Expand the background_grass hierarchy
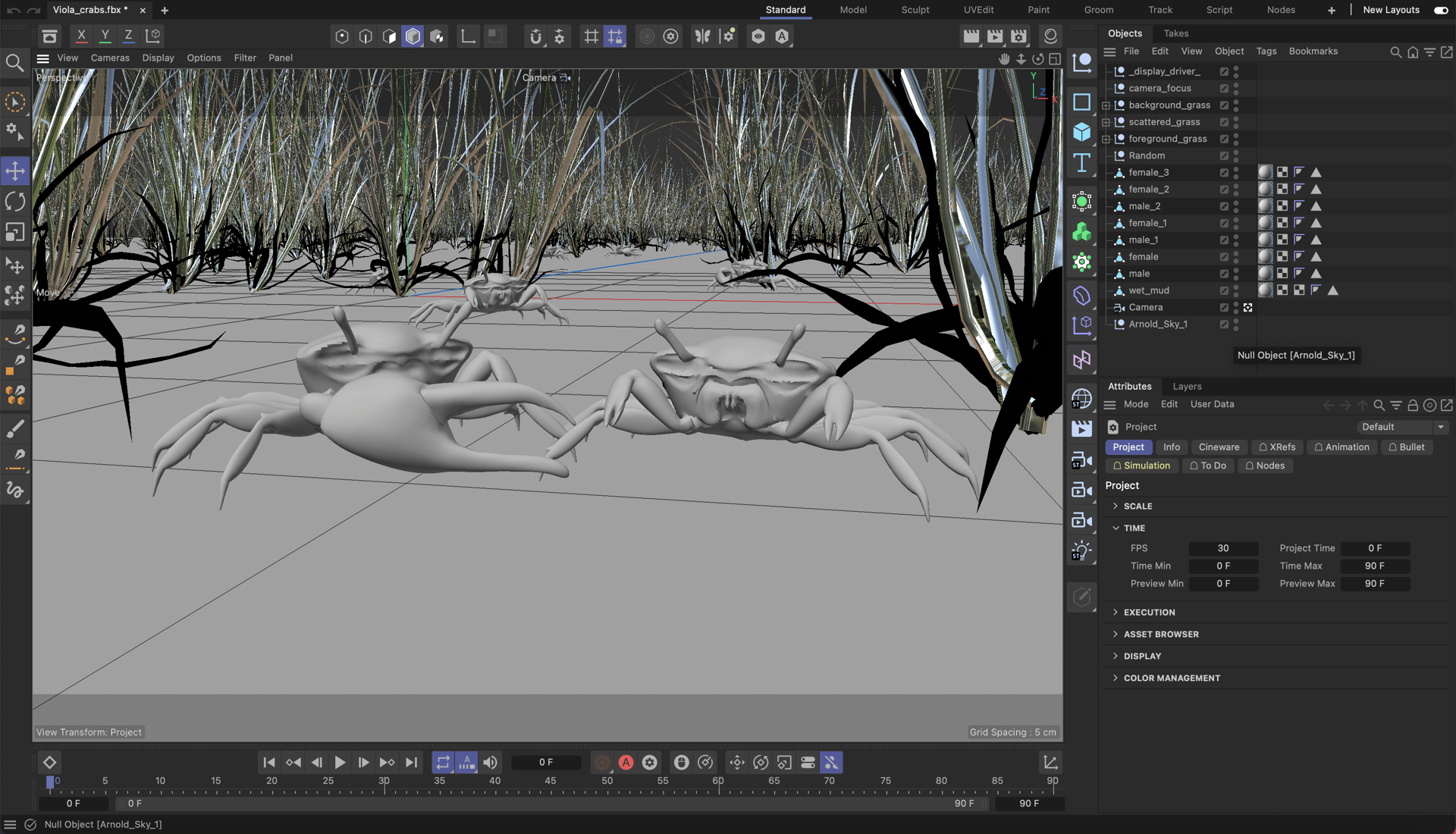This screenshot has height=834, width=1456. [x=1106, y=105]
